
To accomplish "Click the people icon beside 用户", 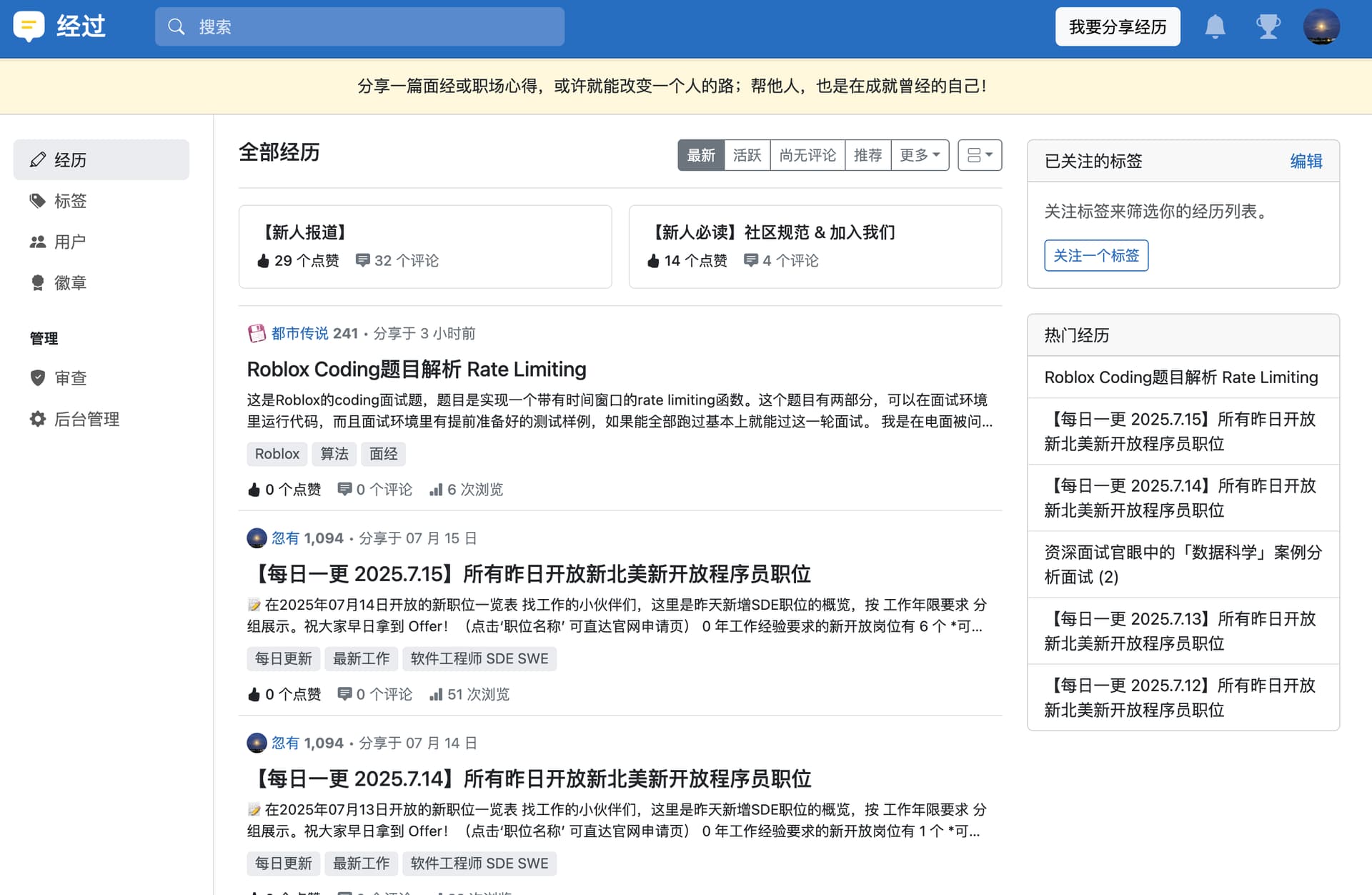I will 38,242.
